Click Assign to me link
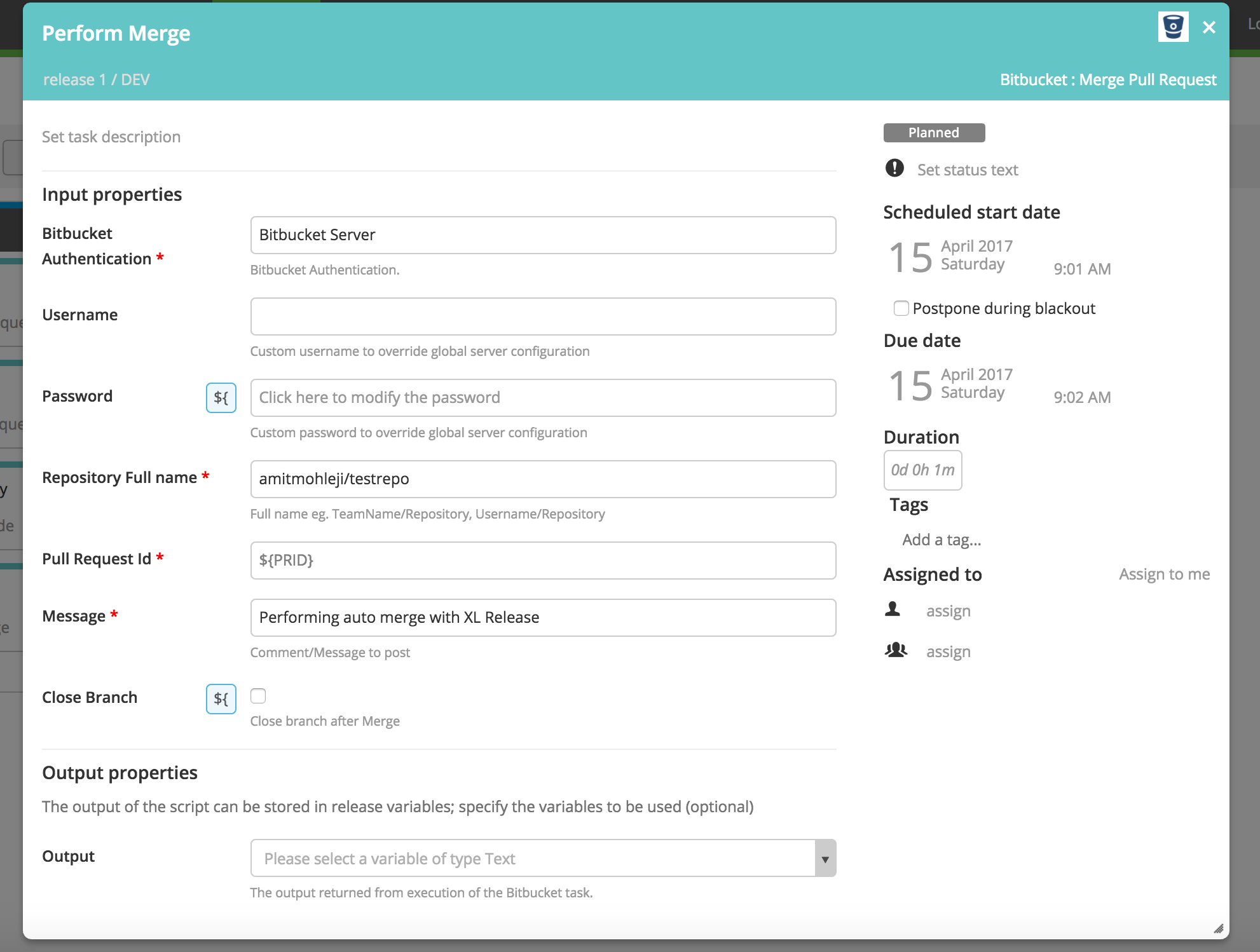The height and width of the screenshot is (952, 1260). tap(1164, 574)
